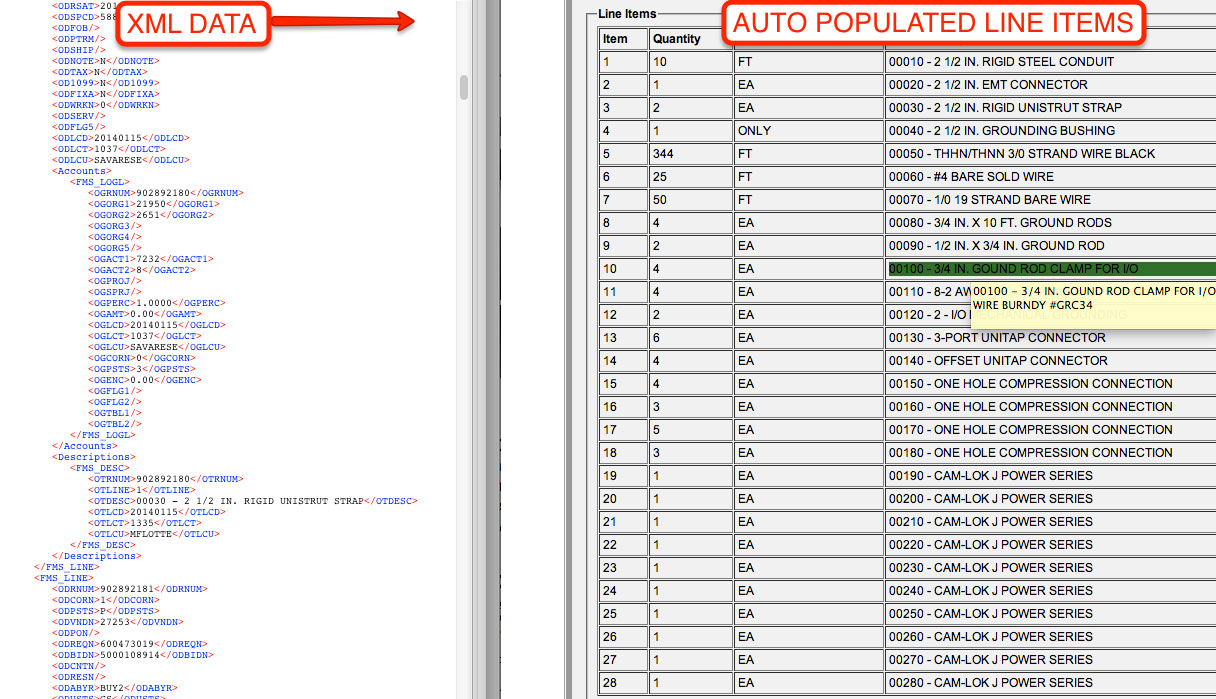Select OTDESC 00030 RIGID UNISTRUT STRAP XML line
Viewport: 1216px width, 699px height.
click(253, 501)
